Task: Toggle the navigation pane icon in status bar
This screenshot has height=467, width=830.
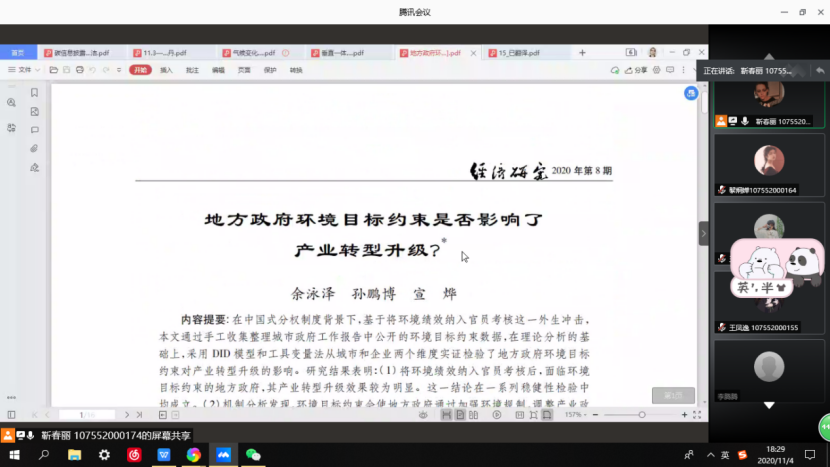Action: [11, 415]
